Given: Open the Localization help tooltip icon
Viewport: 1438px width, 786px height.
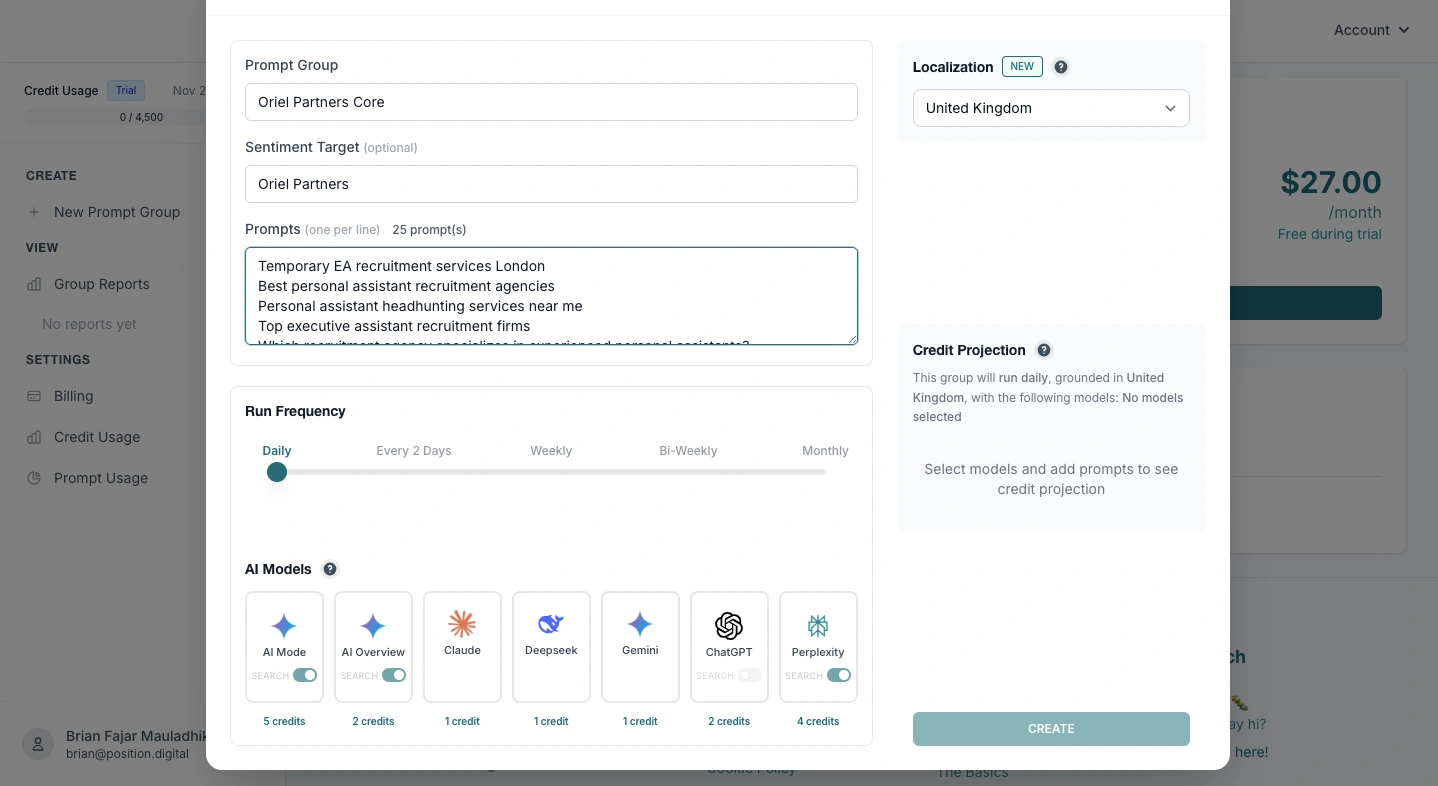Looking at the screenshot, I should coord(1061,67).
